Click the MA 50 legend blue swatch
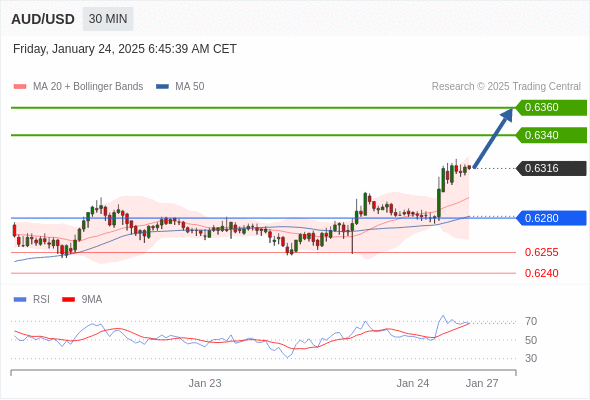Viewport: 590px width, 400px height. coord(162,87)
